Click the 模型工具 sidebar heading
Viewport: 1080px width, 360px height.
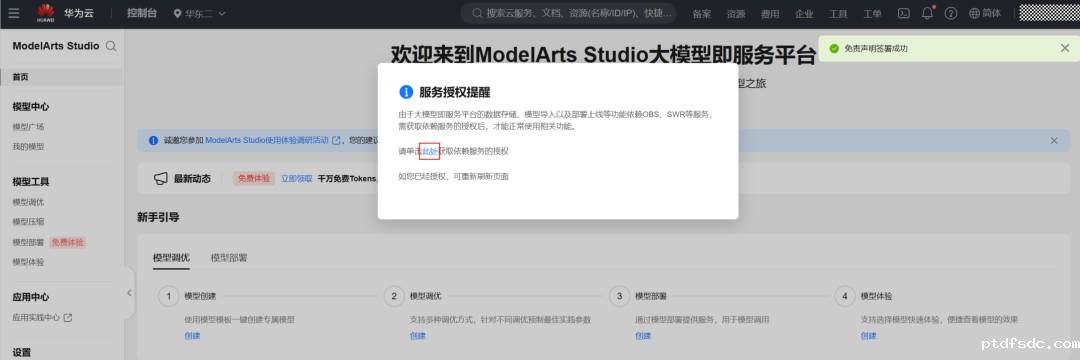point(31,182)
